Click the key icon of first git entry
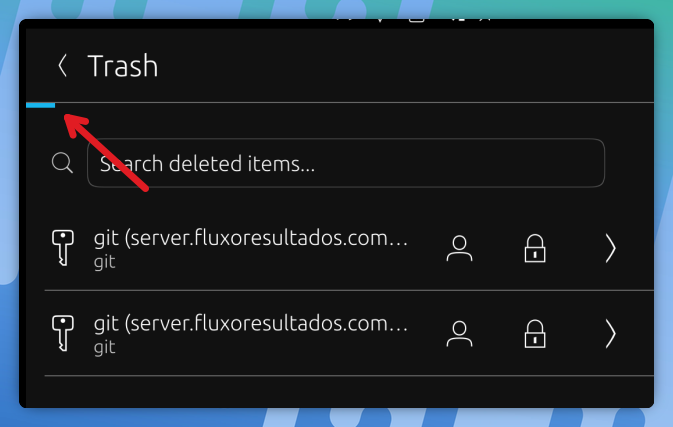Image resolution: width=673 pixels, height=427 pixels. (x=63, y=248)
